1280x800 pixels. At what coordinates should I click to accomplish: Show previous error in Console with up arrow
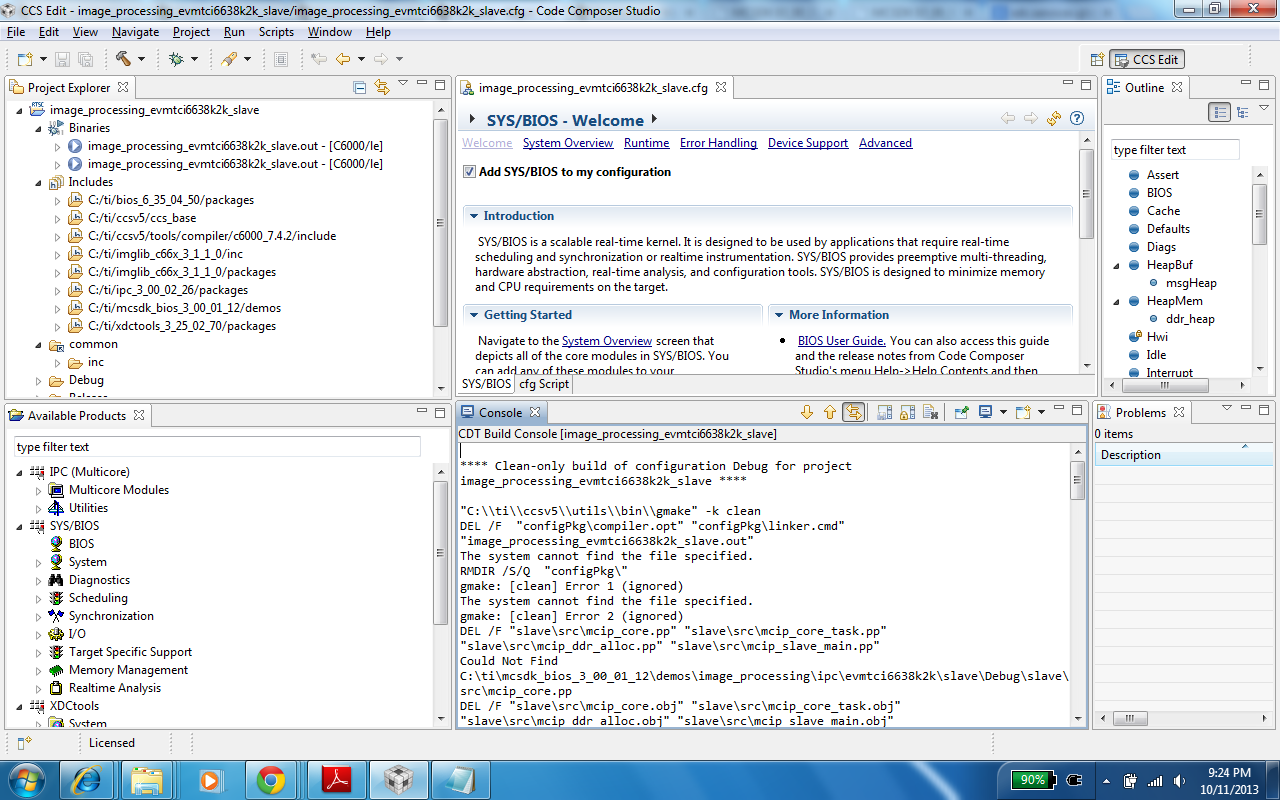[x=829, y=412]
